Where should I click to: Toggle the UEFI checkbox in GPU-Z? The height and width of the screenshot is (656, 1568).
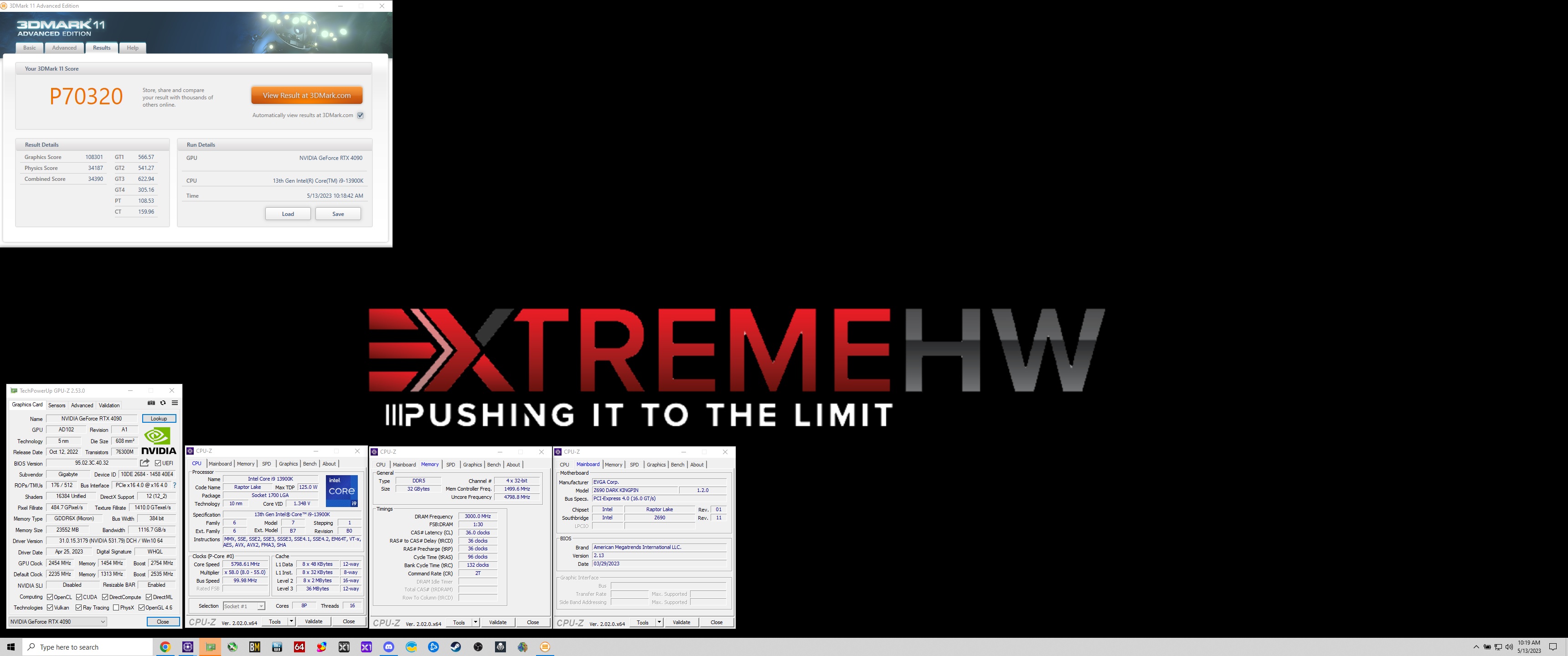coord(158,463)
